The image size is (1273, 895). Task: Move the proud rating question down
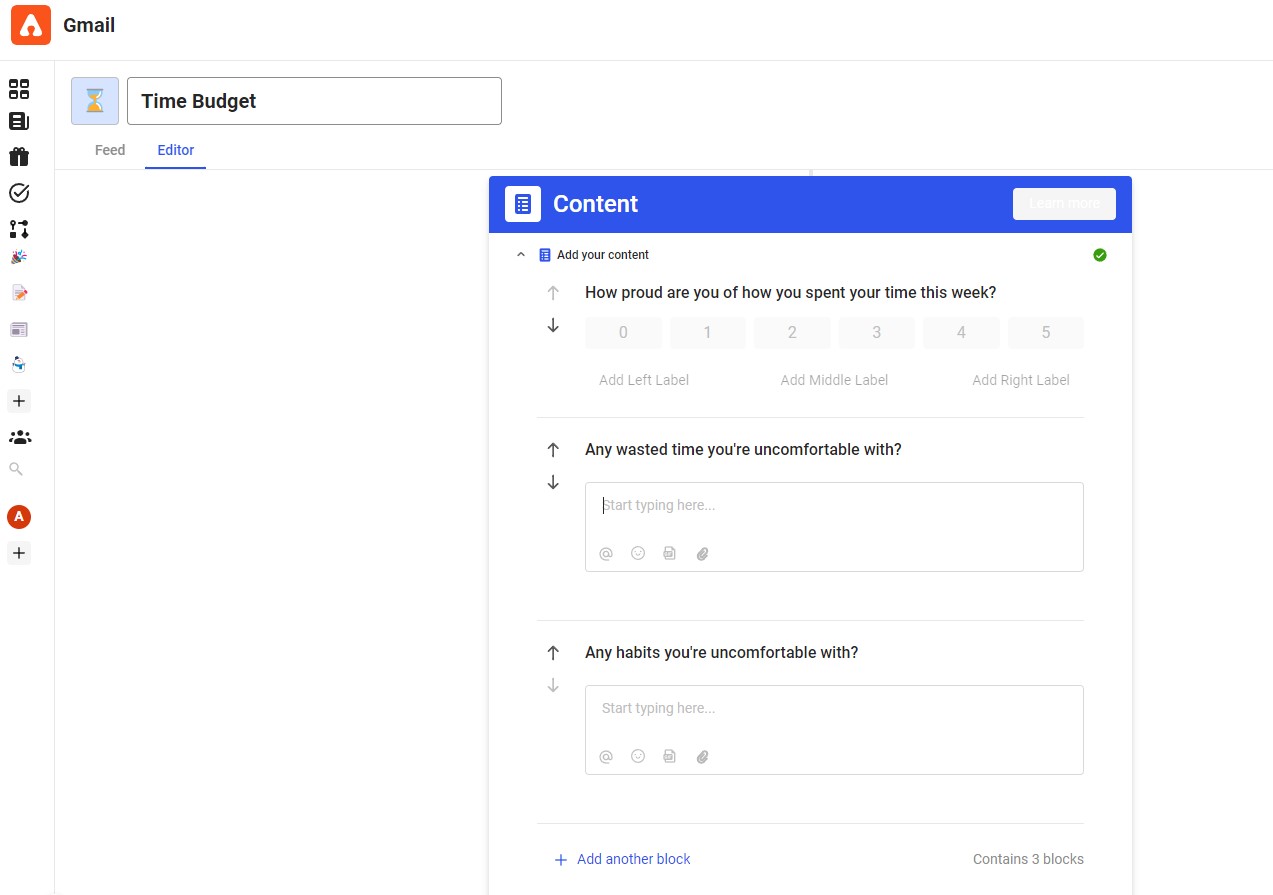[x=553, y=326]
